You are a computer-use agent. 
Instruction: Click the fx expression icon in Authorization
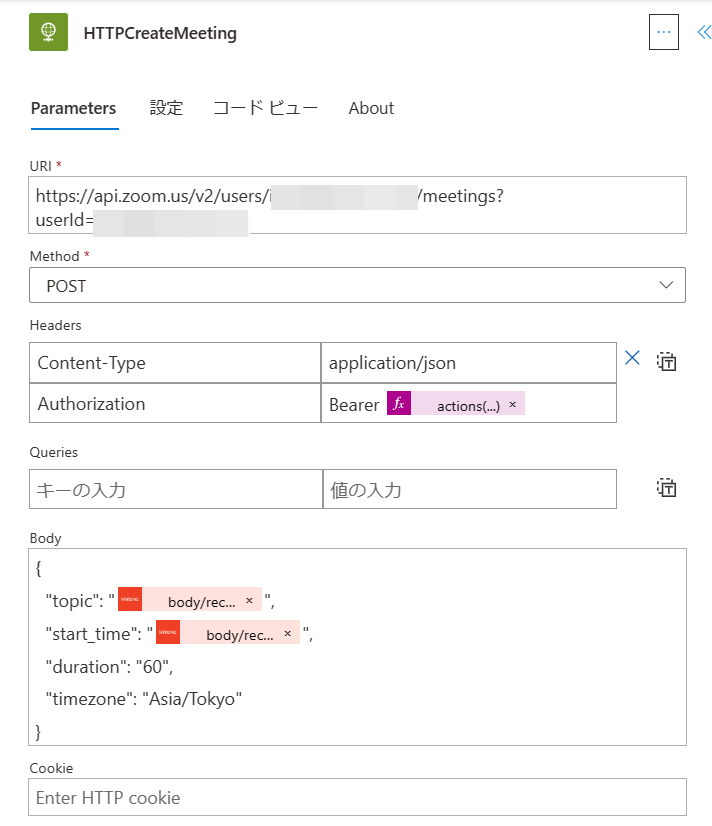(x=399, y=403)
